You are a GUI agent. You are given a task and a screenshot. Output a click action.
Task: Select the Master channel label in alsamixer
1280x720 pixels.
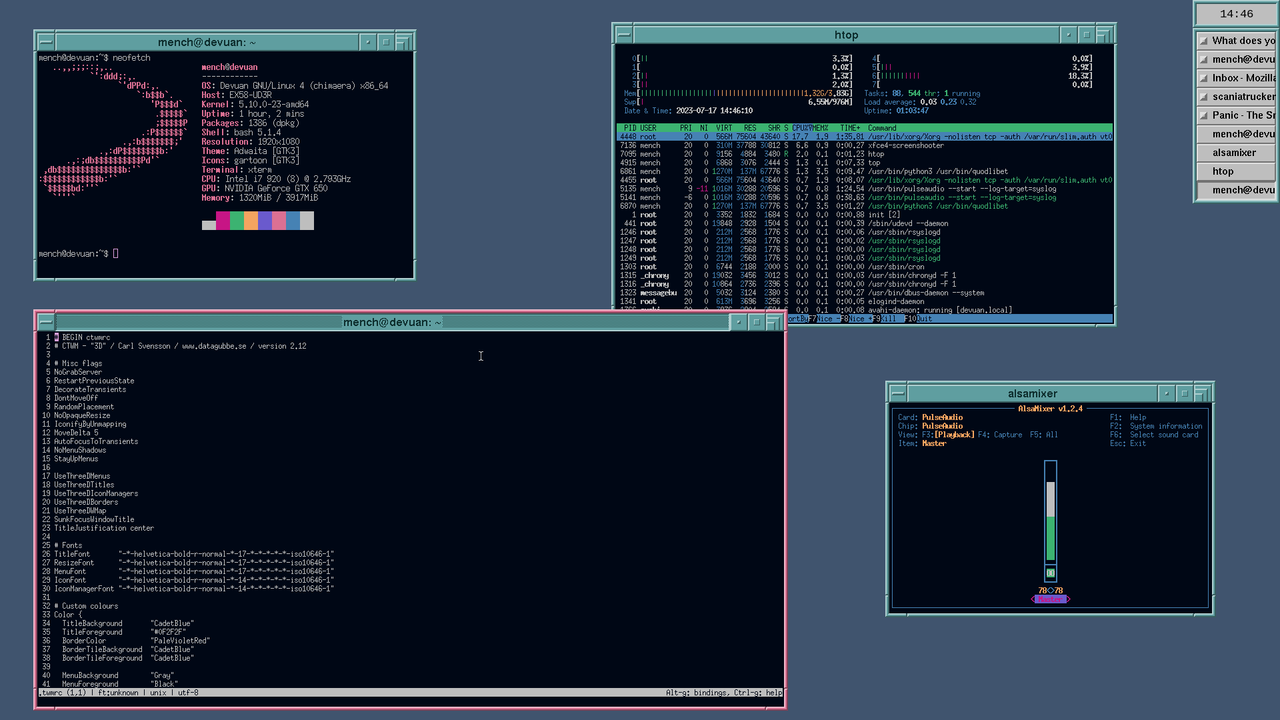[x=1050, y=600]
